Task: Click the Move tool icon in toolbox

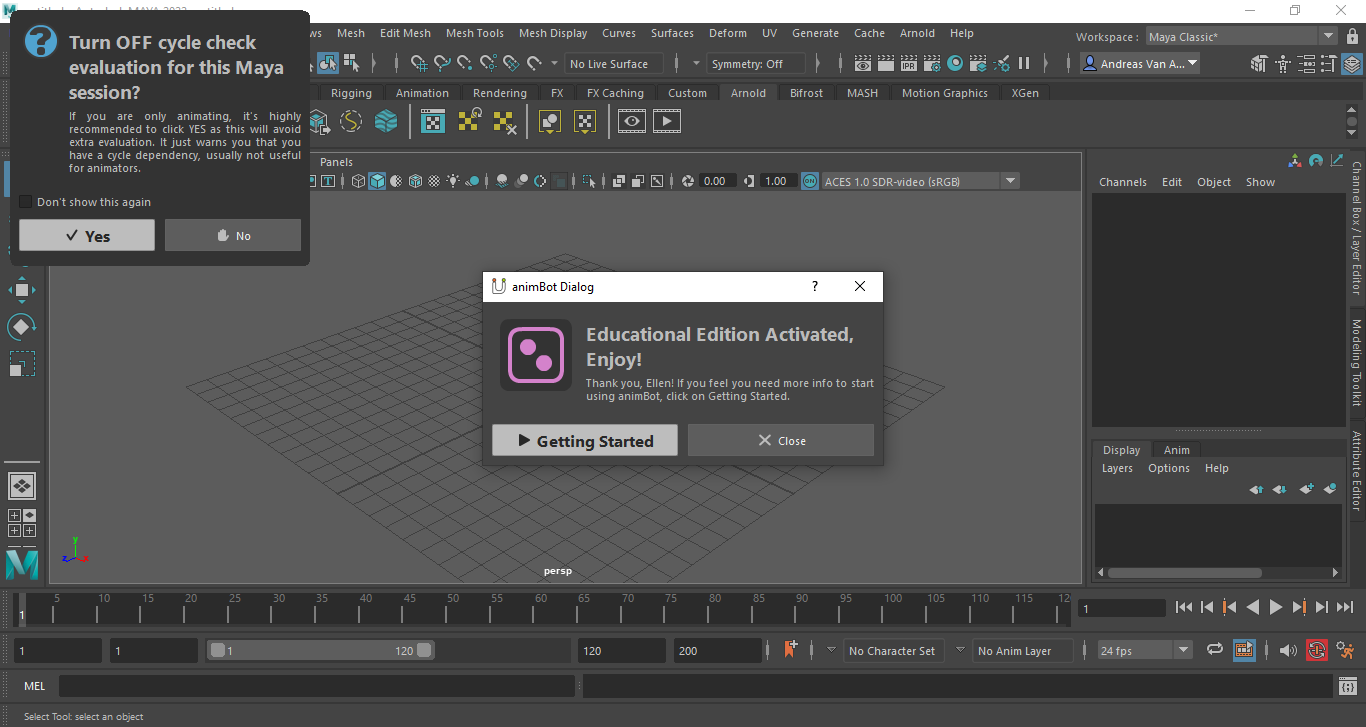Action: (22, 290)
